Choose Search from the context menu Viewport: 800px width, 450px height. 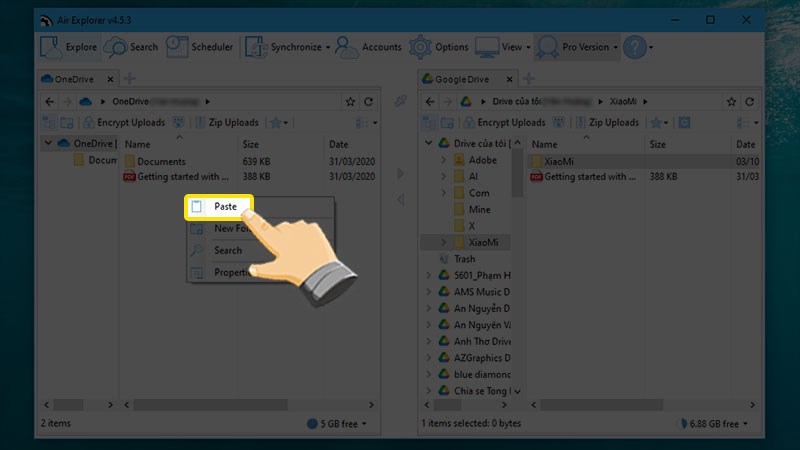pyautogui.click(x=228, y=251)
